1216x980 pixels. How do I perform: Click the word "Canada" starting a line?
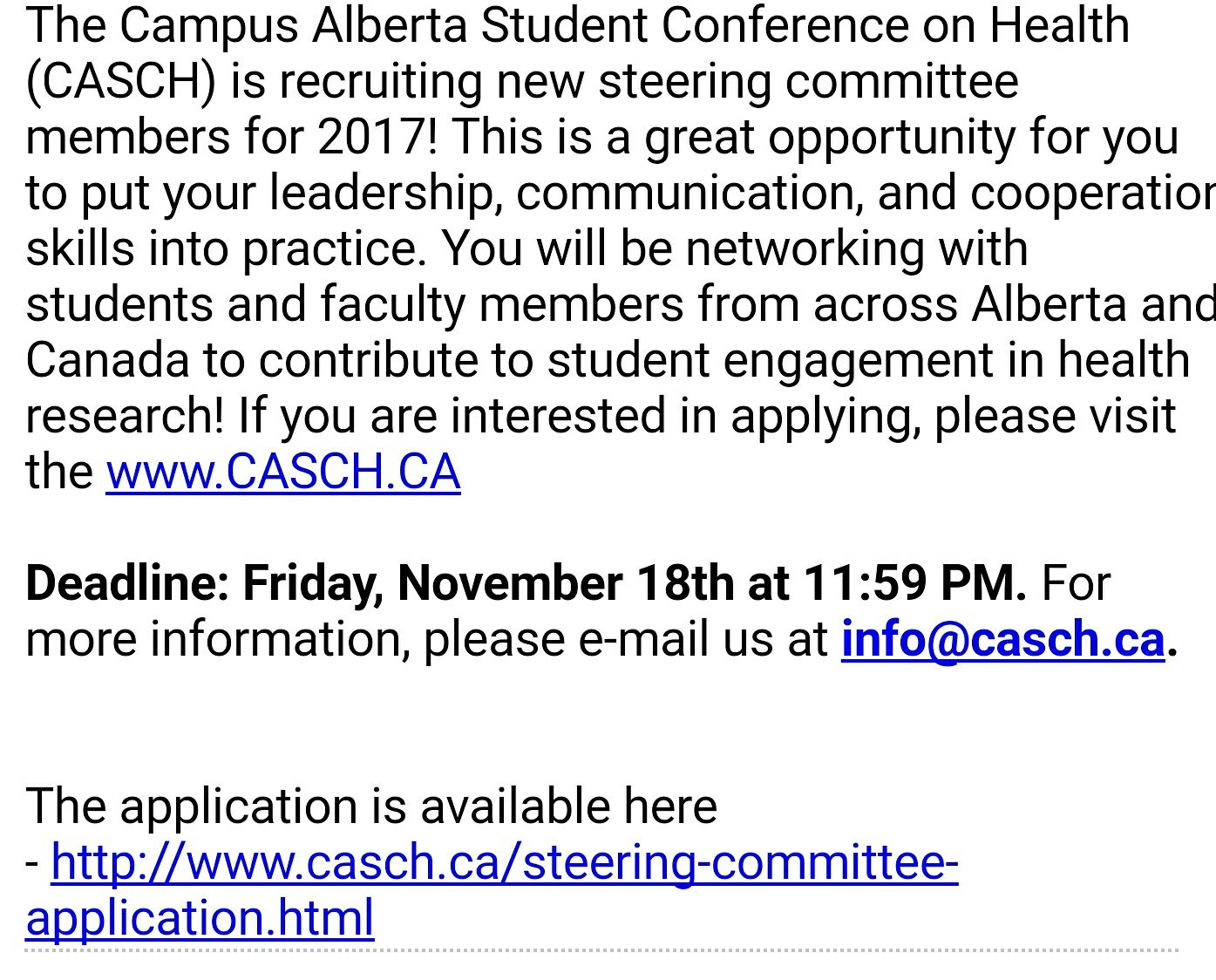(x=107, y=360)
